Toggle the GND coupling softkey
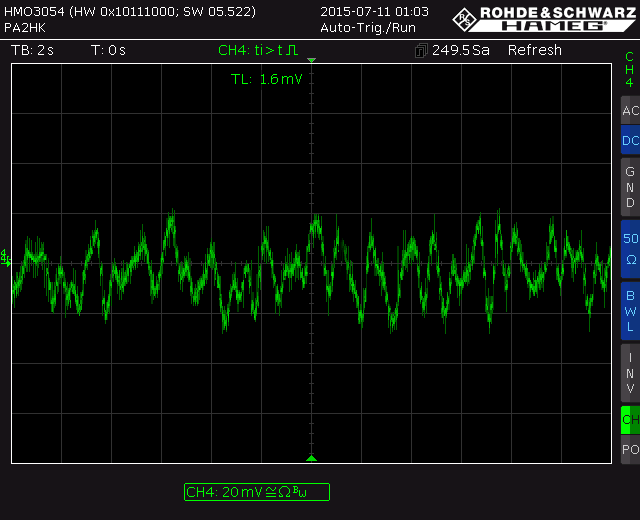The width and height of the screenshot is (640, 520). (630, 187)
